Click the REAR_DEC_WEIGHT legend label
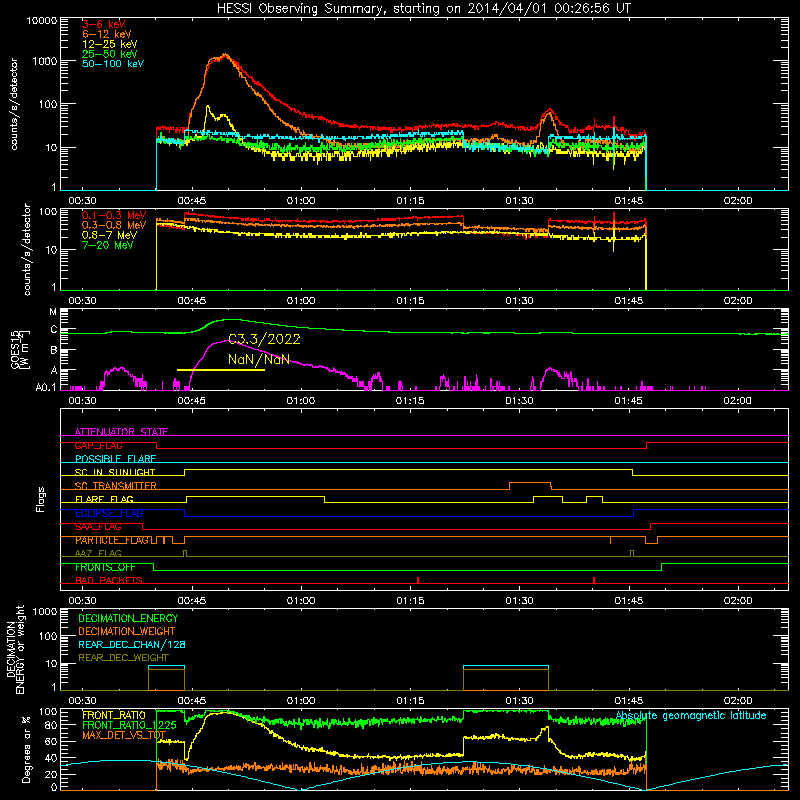Image resolution: width=800 pixels, height=800 pixels. pos(123,658)
